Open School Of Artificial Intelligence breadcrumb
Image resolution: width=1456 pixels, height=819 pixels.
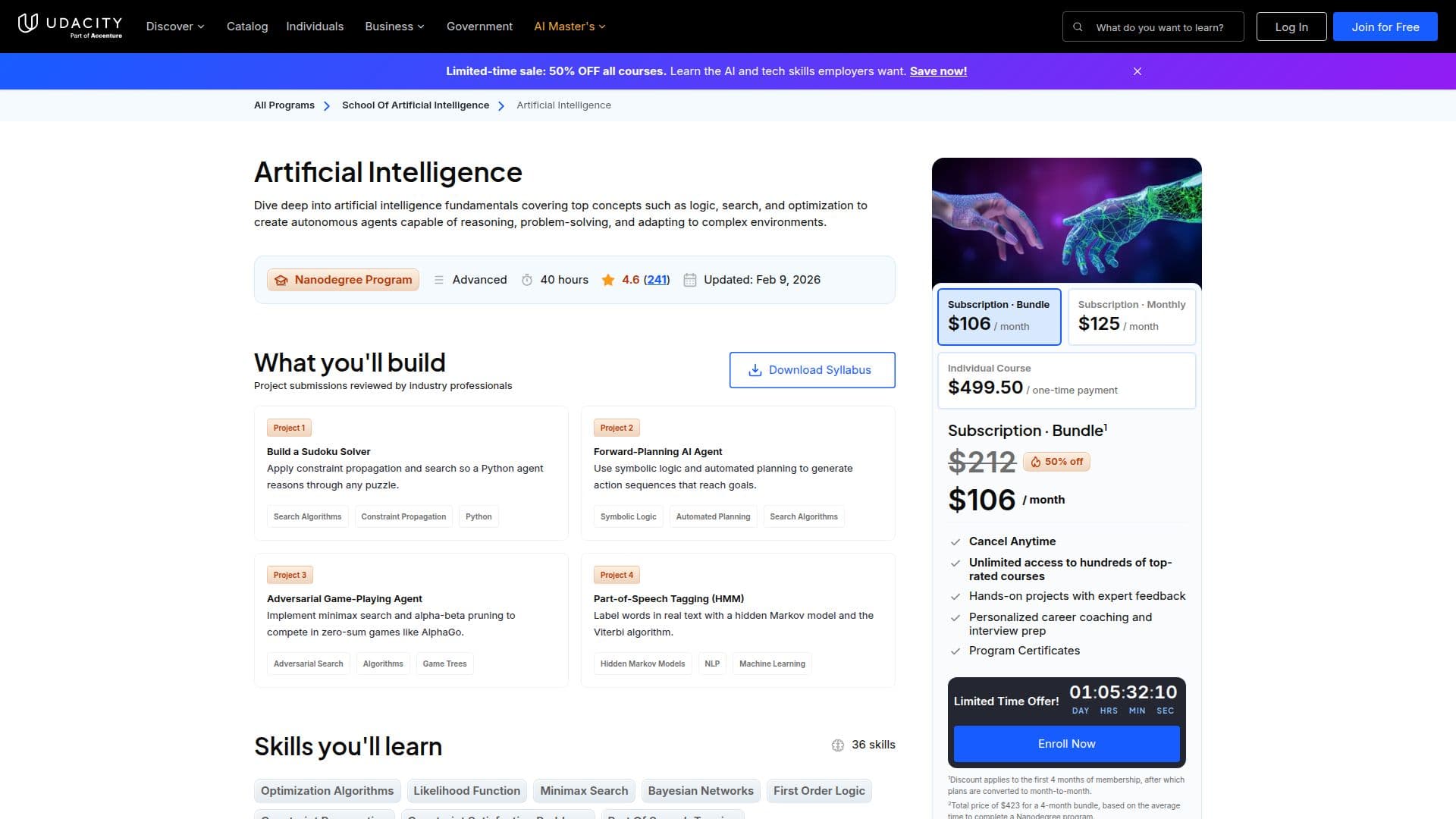pos(416,105)
